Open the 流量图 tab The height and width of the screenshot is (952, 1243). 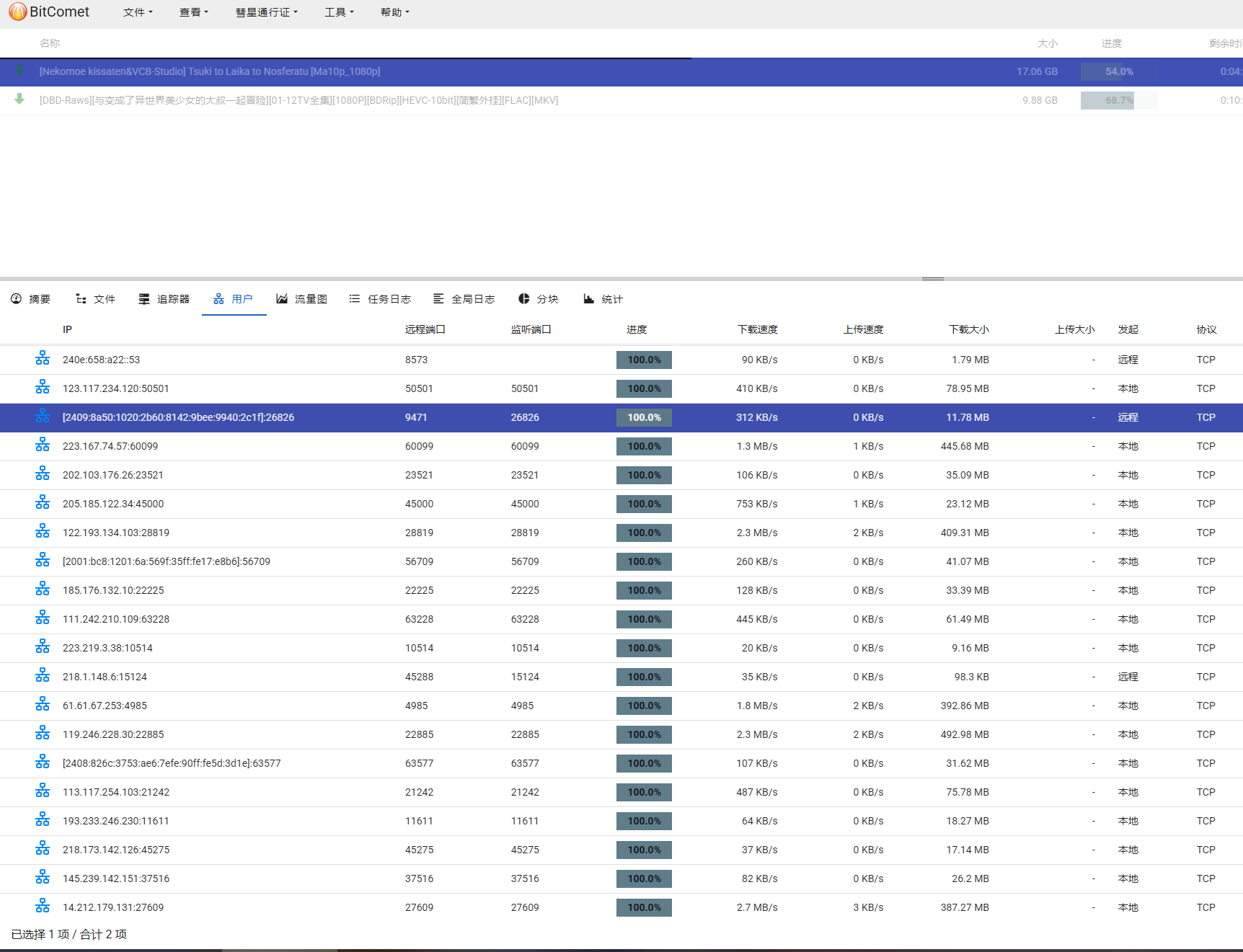coord(302,299)
